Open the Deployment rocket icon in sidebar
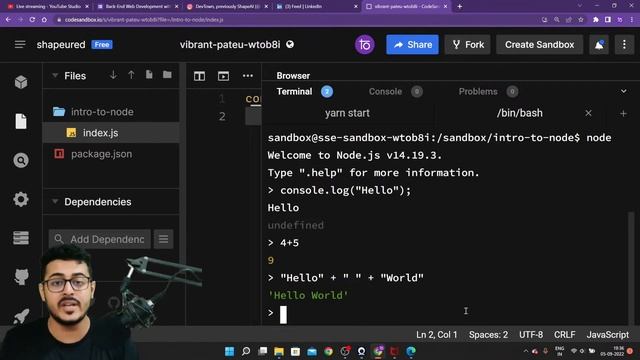 [21, 316]
